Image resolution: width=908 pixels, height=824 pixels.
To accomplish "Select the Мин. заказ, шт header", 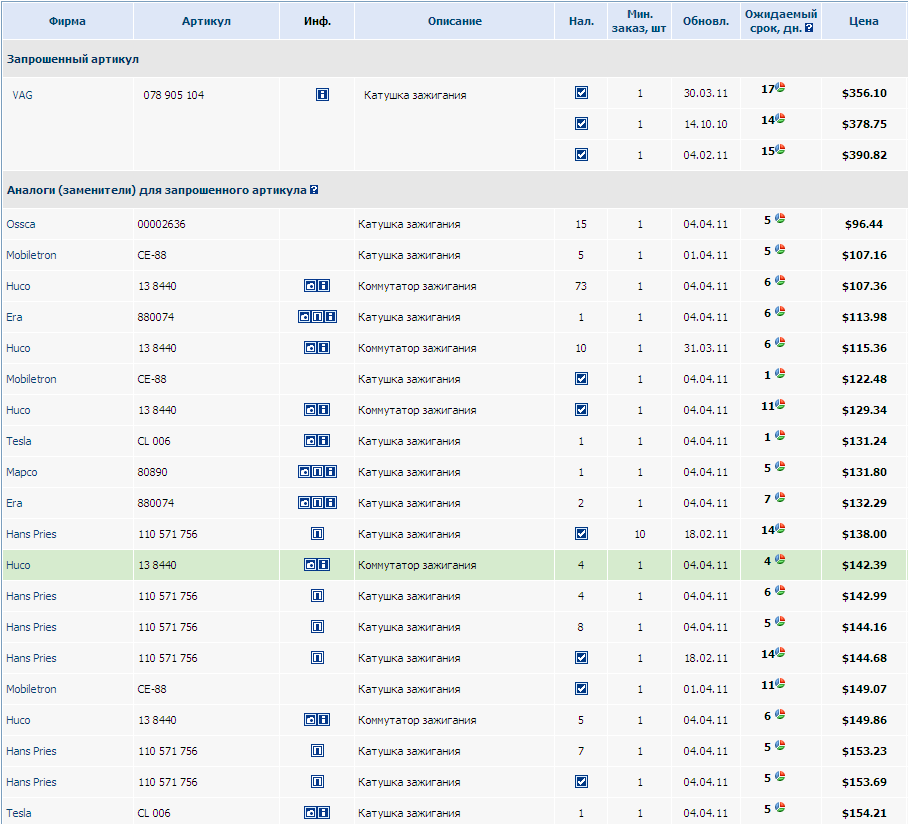I will point(639,21).
